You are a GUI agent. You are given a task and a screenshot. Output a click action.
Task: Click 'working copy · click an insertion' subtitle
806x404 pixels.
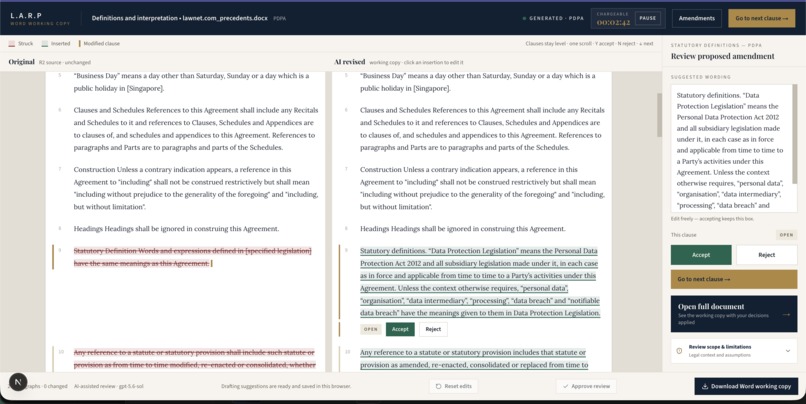coord(416,62)
